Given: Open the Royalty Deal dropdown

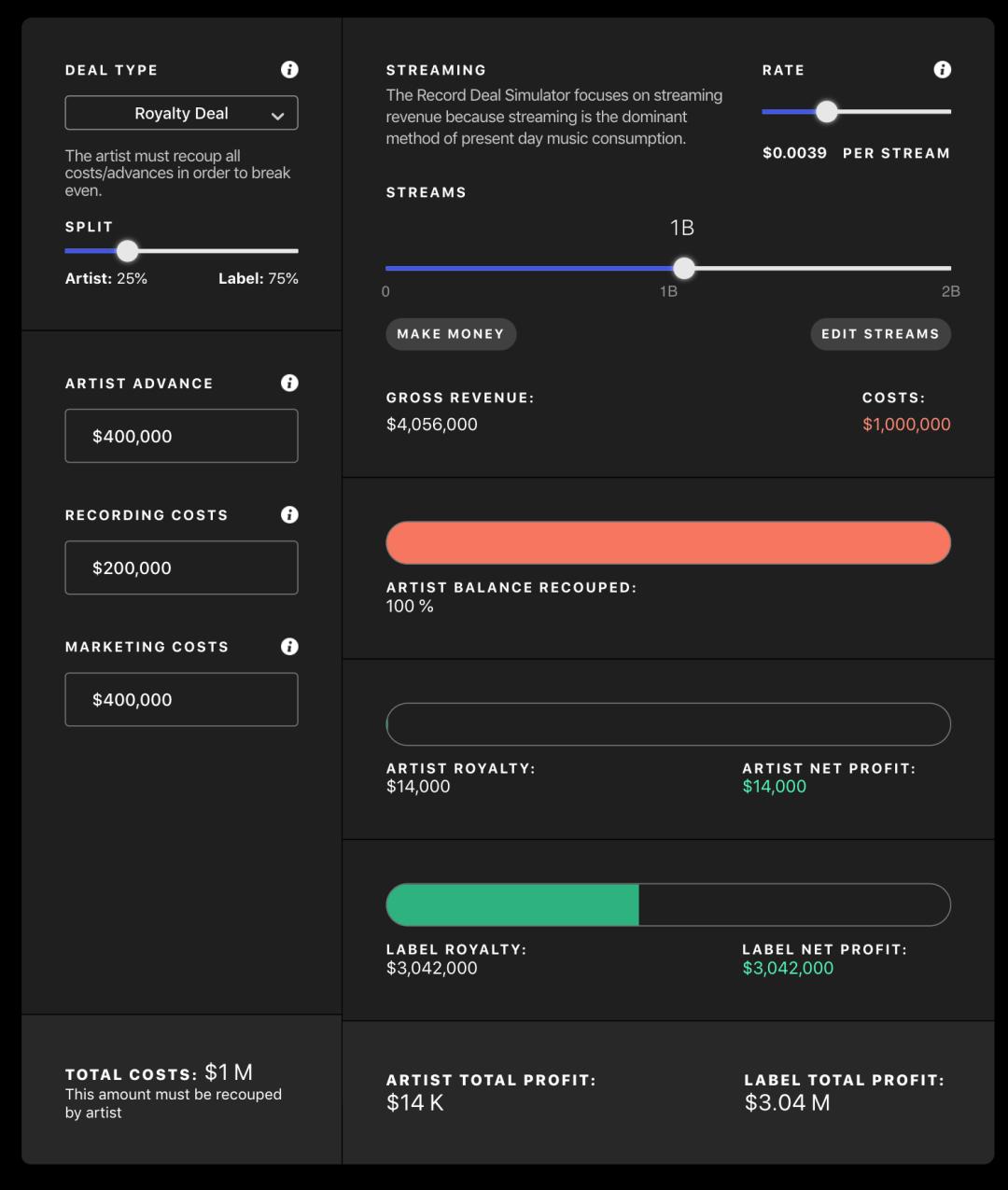Looking at the screenshot, I should [181, 113].
